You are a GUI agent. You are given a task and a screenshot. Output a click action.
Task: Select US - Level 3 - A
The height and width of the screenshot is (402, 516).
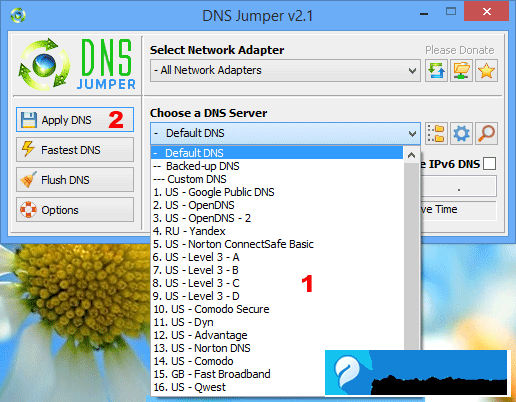277,257
